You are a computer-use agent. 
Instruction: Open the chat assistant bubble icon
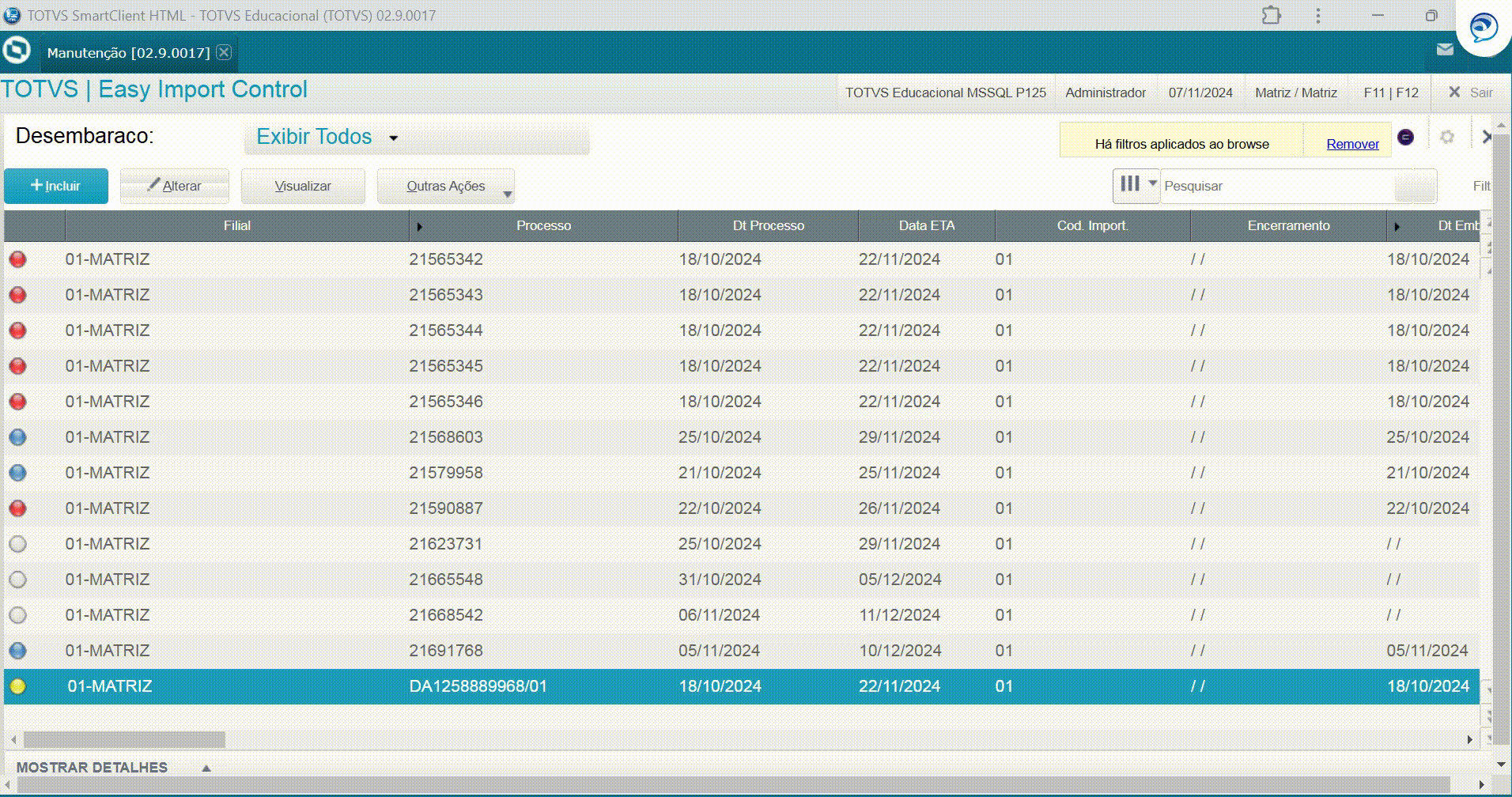1484,28
